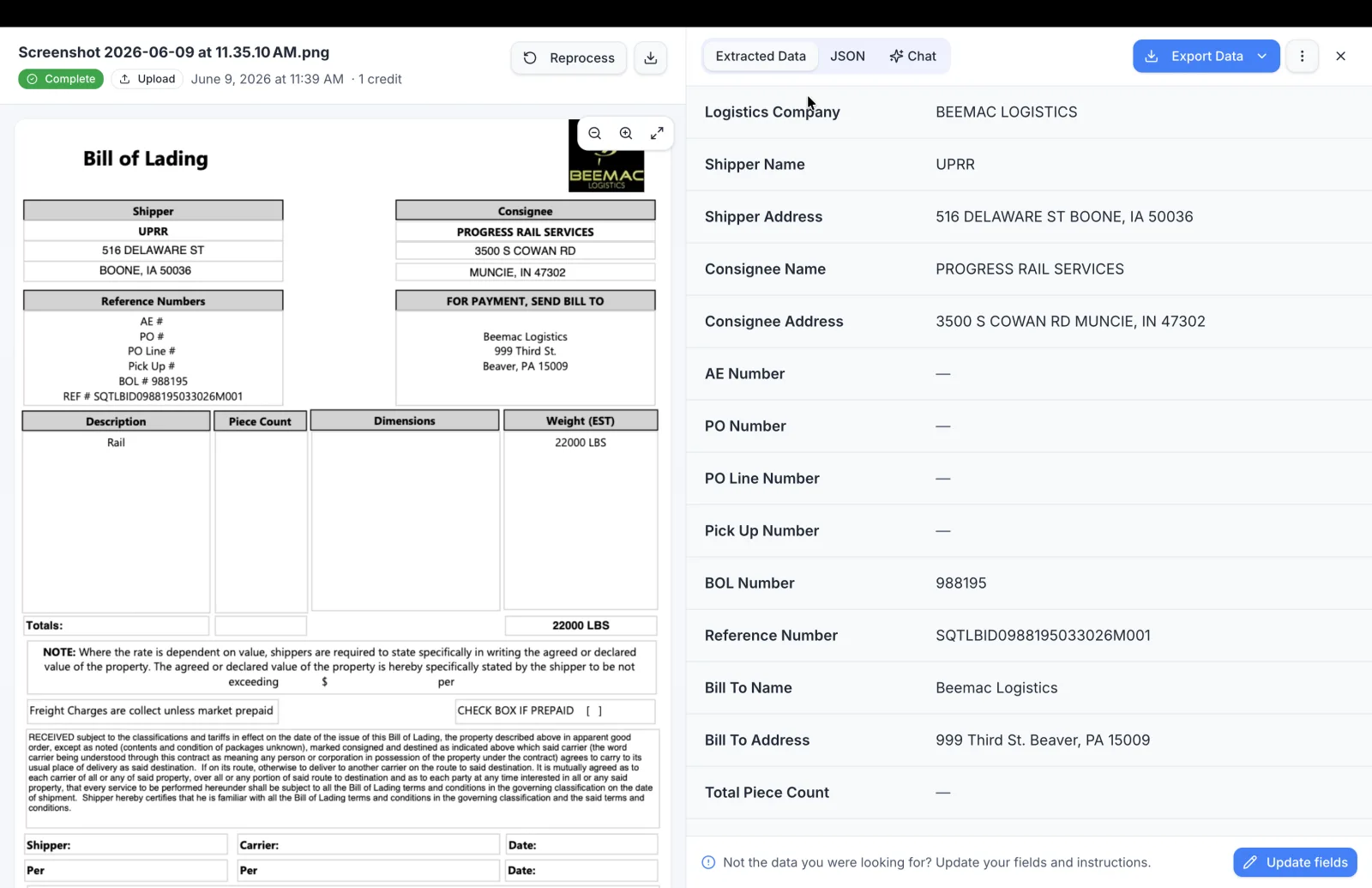Click the Upload button
The width and height of the screenshot is (1372, 888).
[x=147, y=79]
